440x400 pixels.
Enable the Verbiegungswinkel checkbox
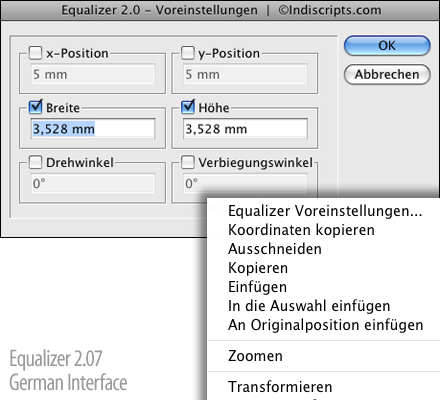(188, 162)
